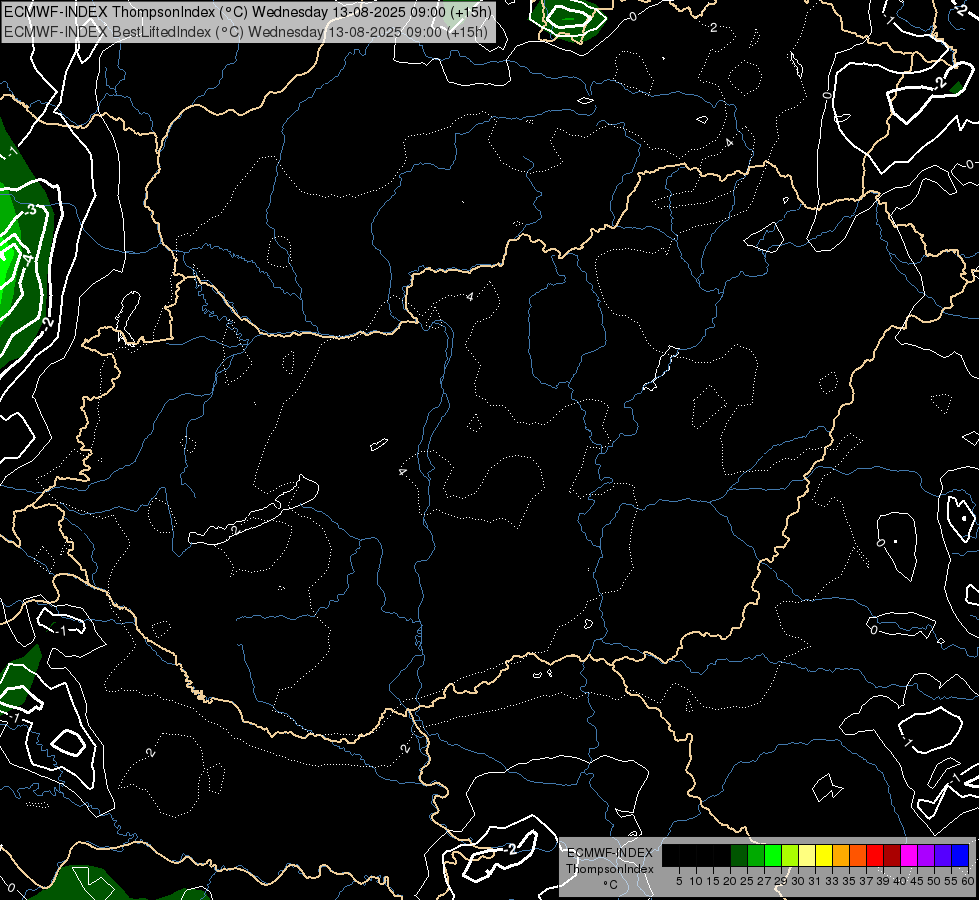The image size is (979, 900).
Task: Select the orange legend swatch (33–35)
Action: click(841, 856)
